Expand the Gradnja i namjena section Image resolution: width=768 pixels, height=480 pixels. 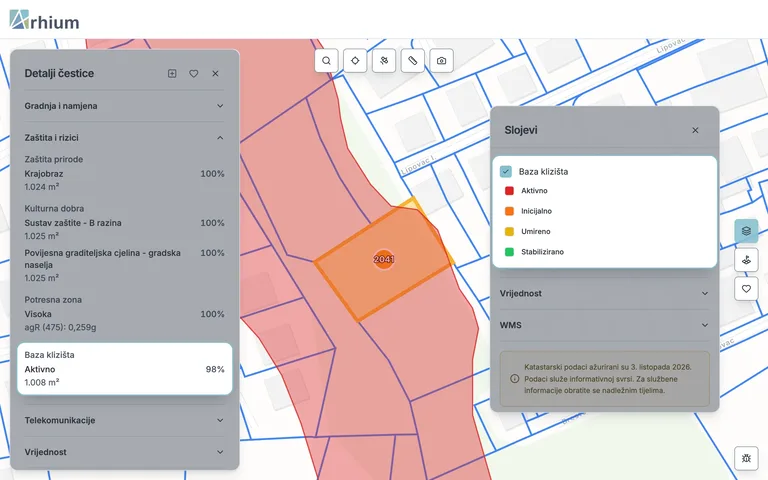(124, 106)
